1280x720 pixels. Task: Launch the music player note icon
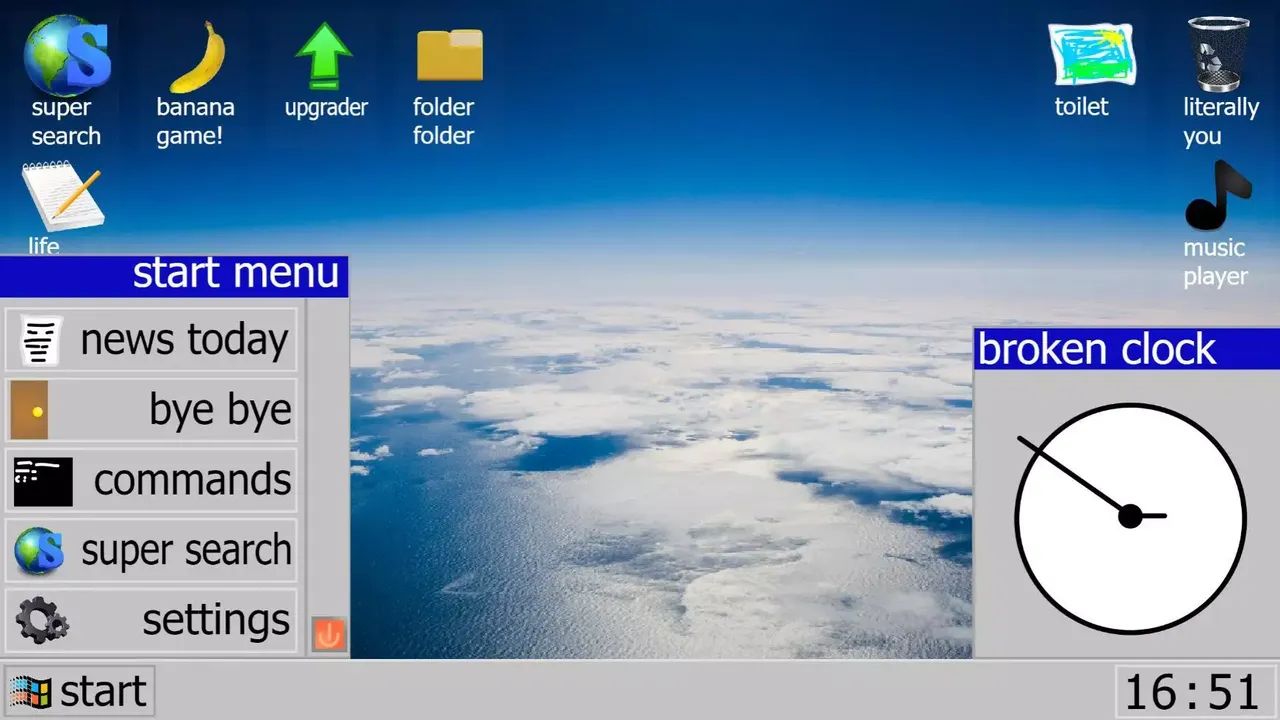click(x=1217, y=197)
